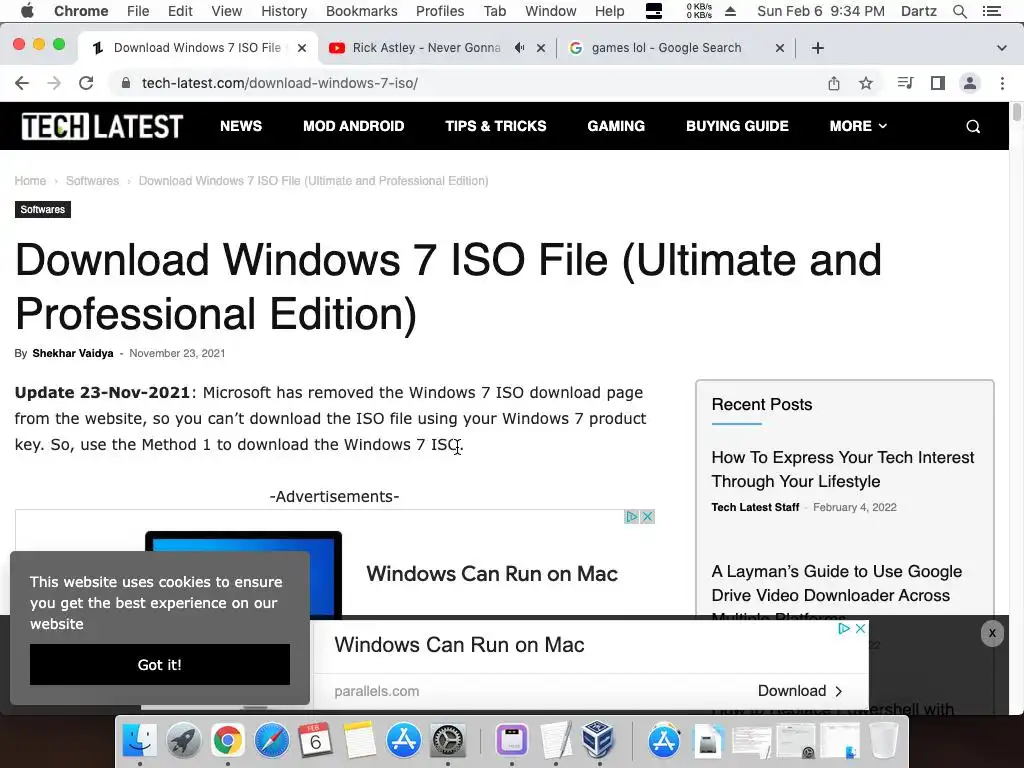Expand the tab search chevron

1002,48
